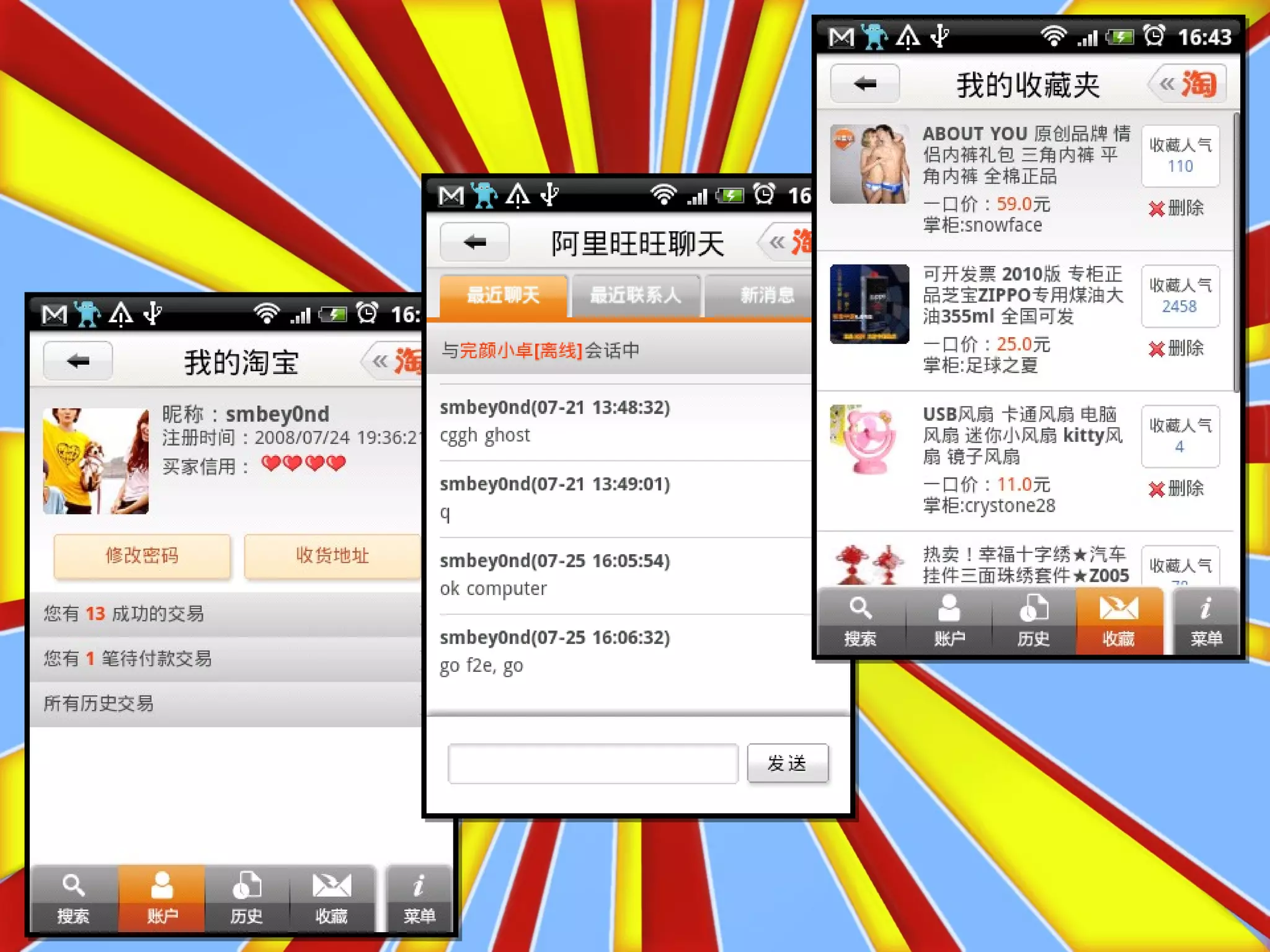The image size is (1270, 952).
Task: Open 热卖！幸福十字绣 item title
Action: (x=1026, y=565)
